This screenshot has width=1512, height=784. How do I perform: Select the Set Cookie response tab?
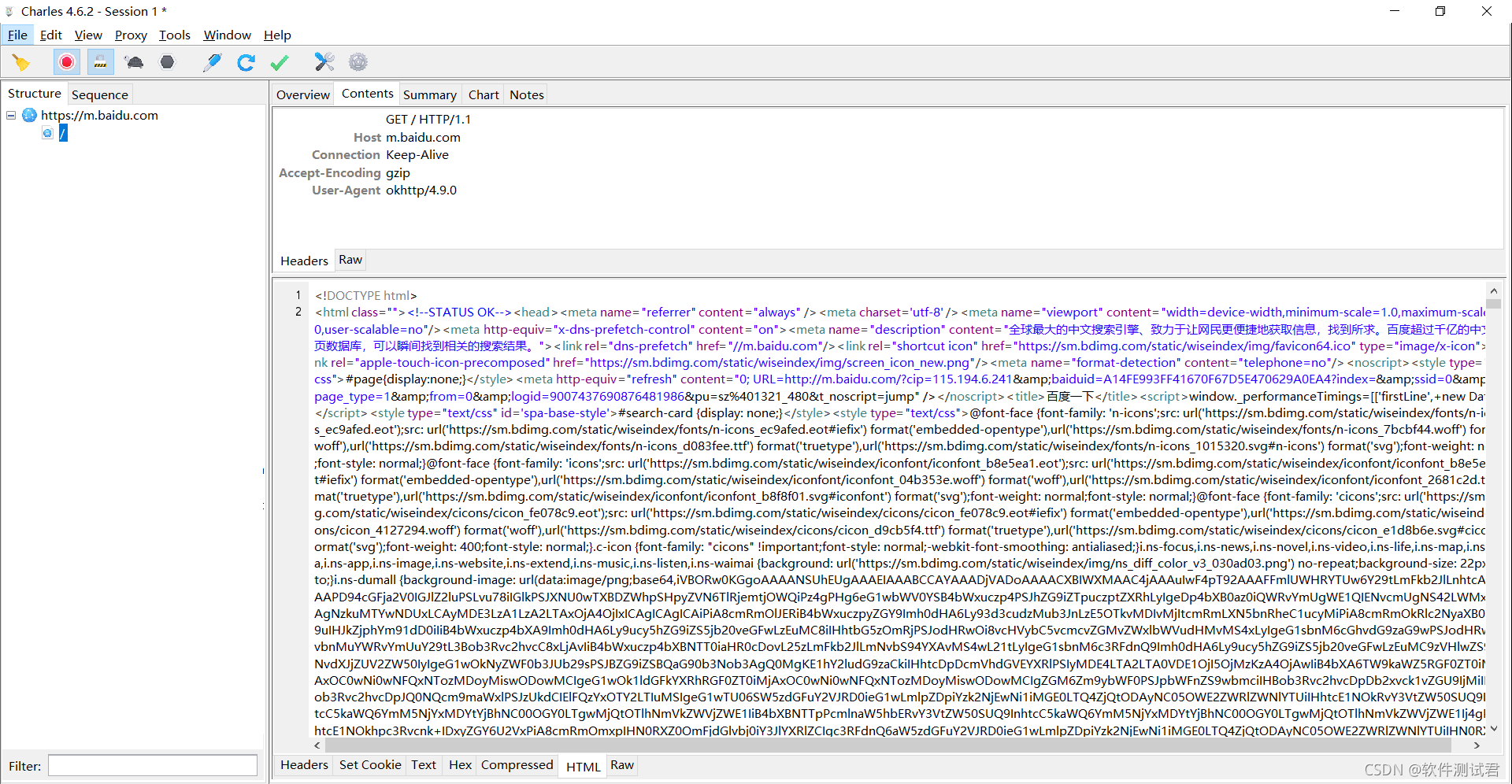click(370, 765)
